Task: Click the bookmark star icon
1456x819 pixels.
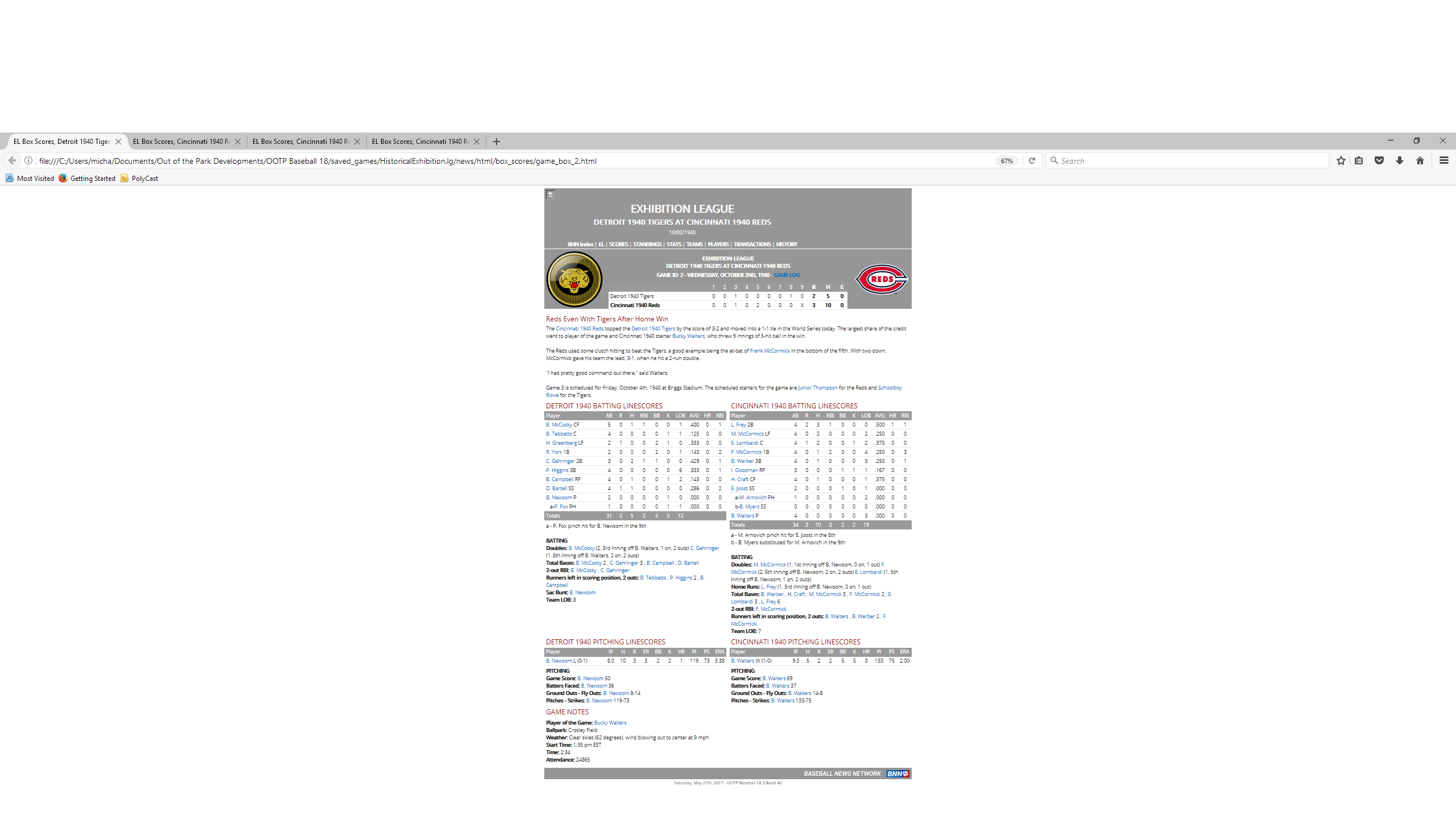Action: coord(1341,161)
